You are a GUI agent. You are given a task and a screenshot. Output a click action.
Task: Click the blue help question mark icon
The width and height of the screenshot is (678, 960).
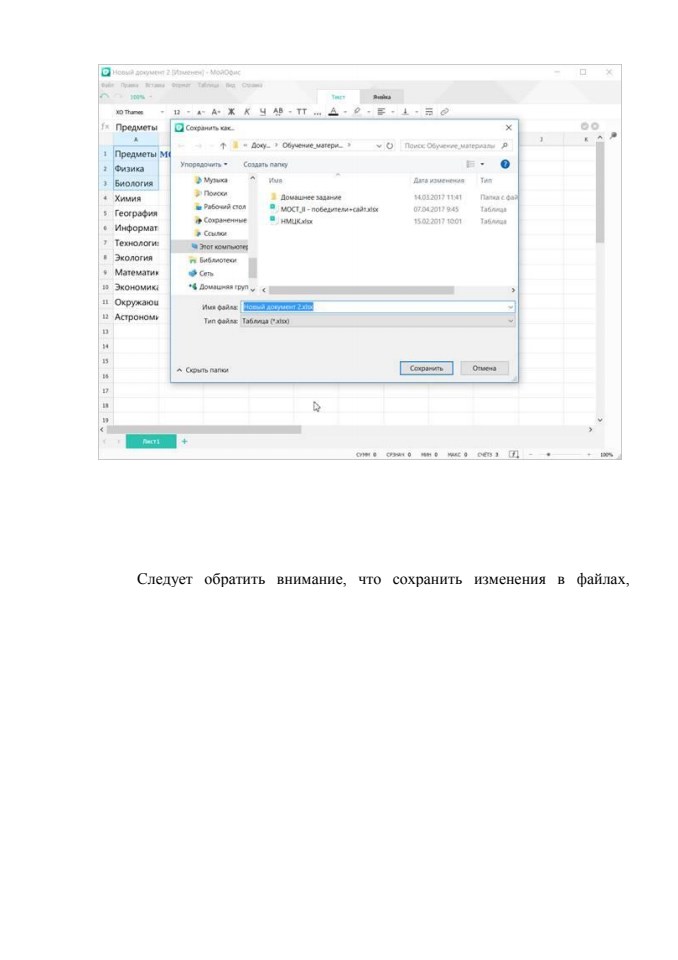505,164
